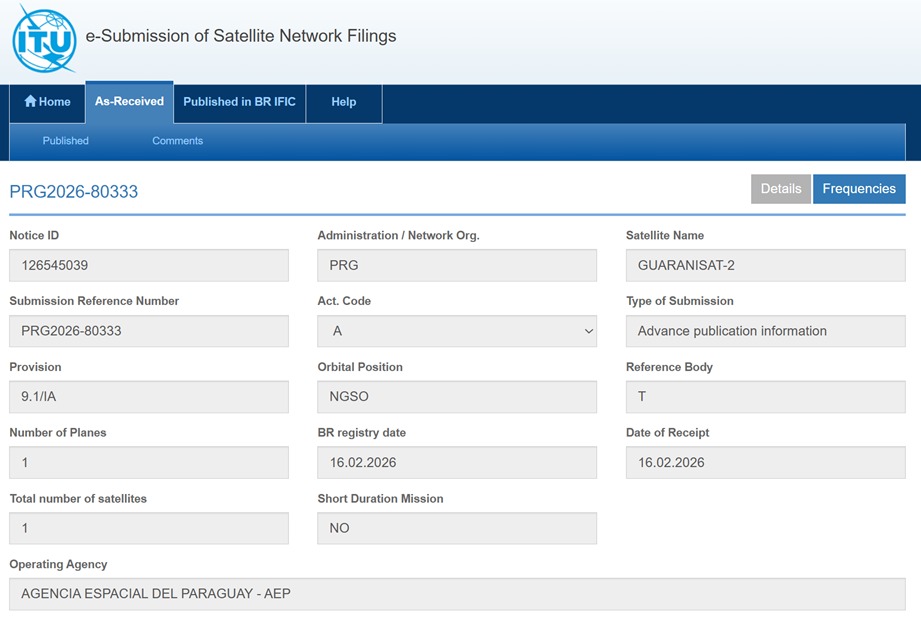Open the As-Received tab
921x617 pixels.
coord(129,101)
